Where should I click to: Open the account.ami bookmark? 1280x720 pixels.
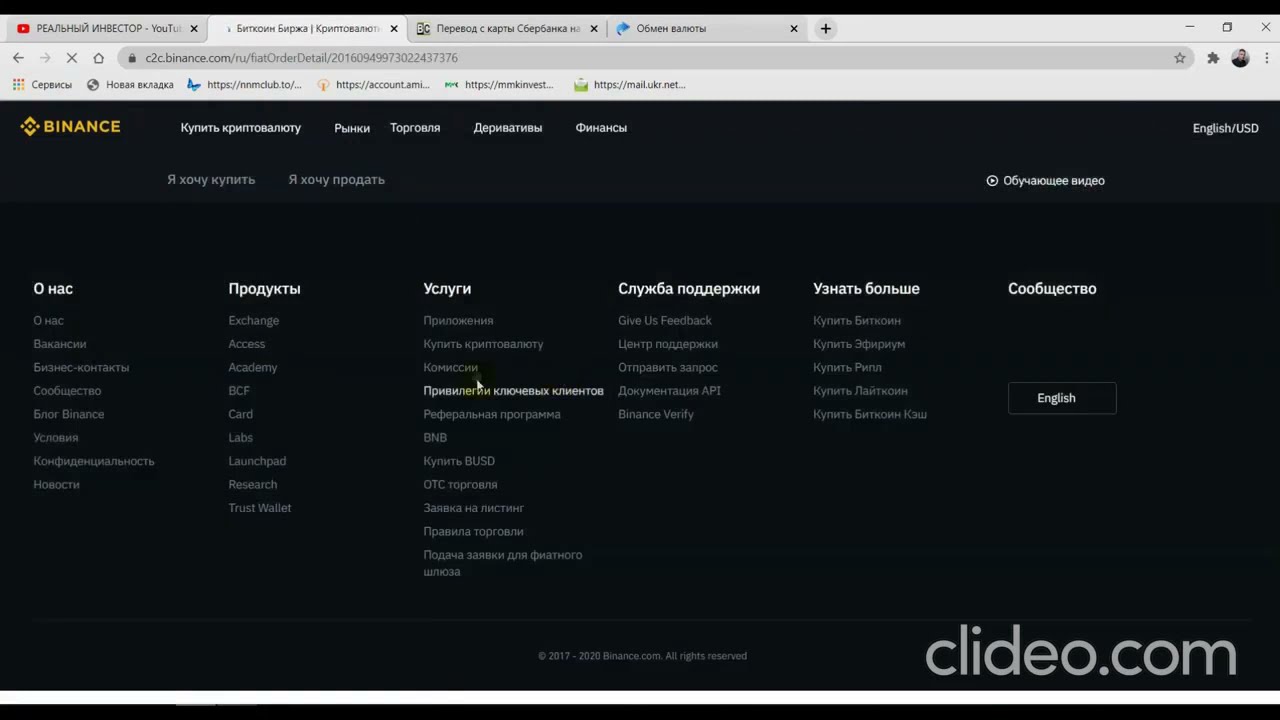point(373,85)
